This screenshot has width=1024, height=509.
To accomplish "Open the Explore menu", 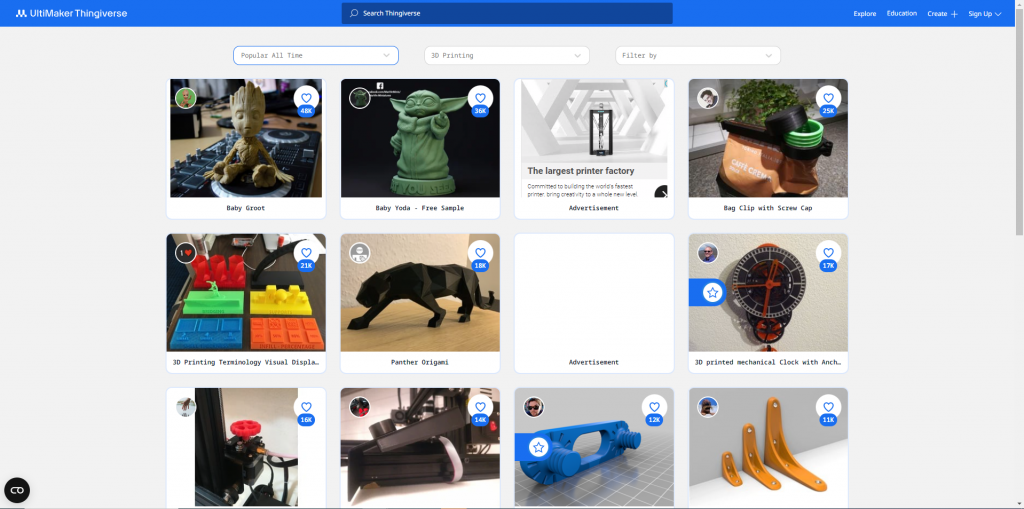I will [865, 14].
